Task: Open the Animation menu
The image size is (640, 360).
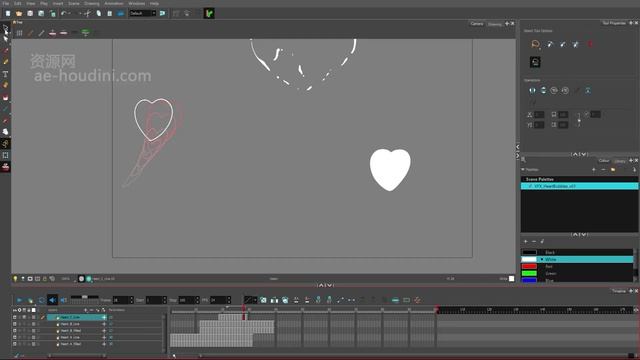Action: (x=114, y=3)
